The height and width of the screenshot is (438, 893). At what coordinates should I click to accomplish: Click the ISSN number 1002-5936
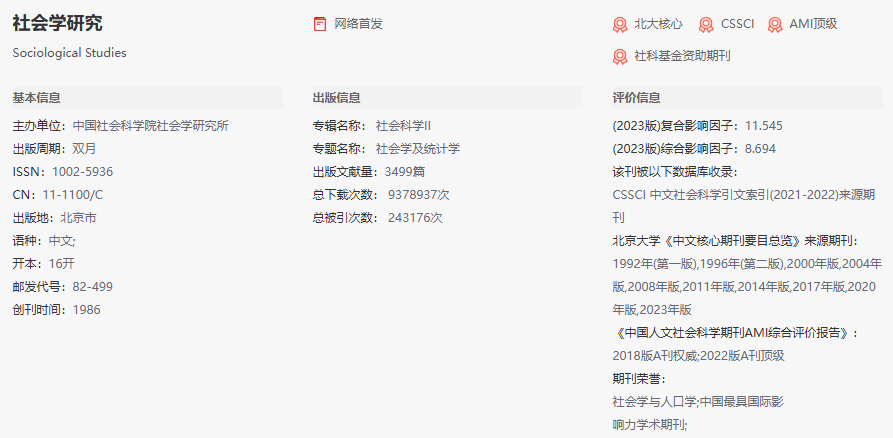click(82, 172)
